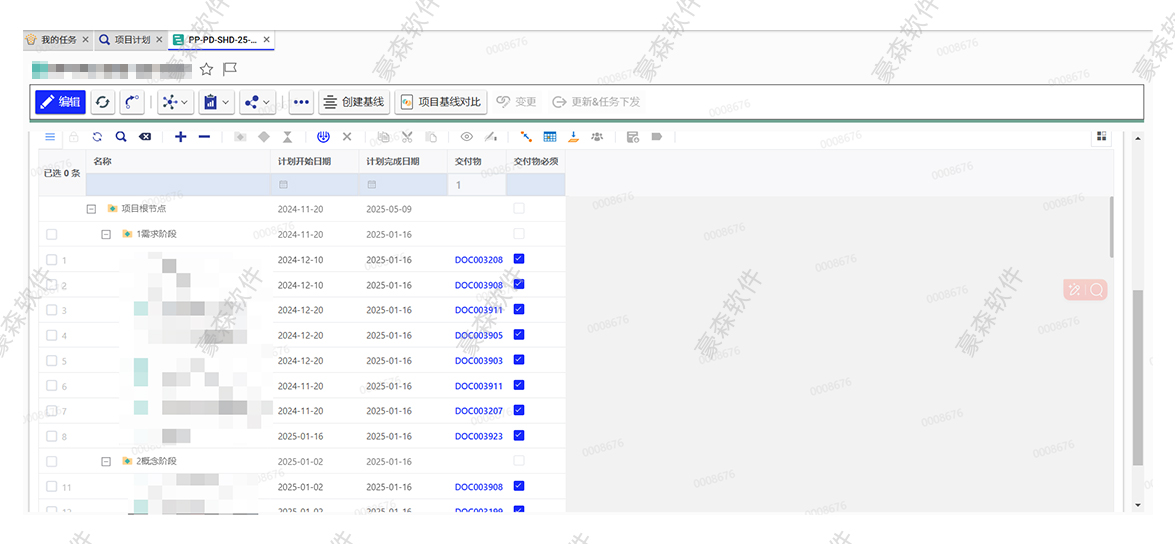Viewport: 1175px width, 544px height.
Task: Open the three-dots more actions menu
Action: (x=301, y=102)
